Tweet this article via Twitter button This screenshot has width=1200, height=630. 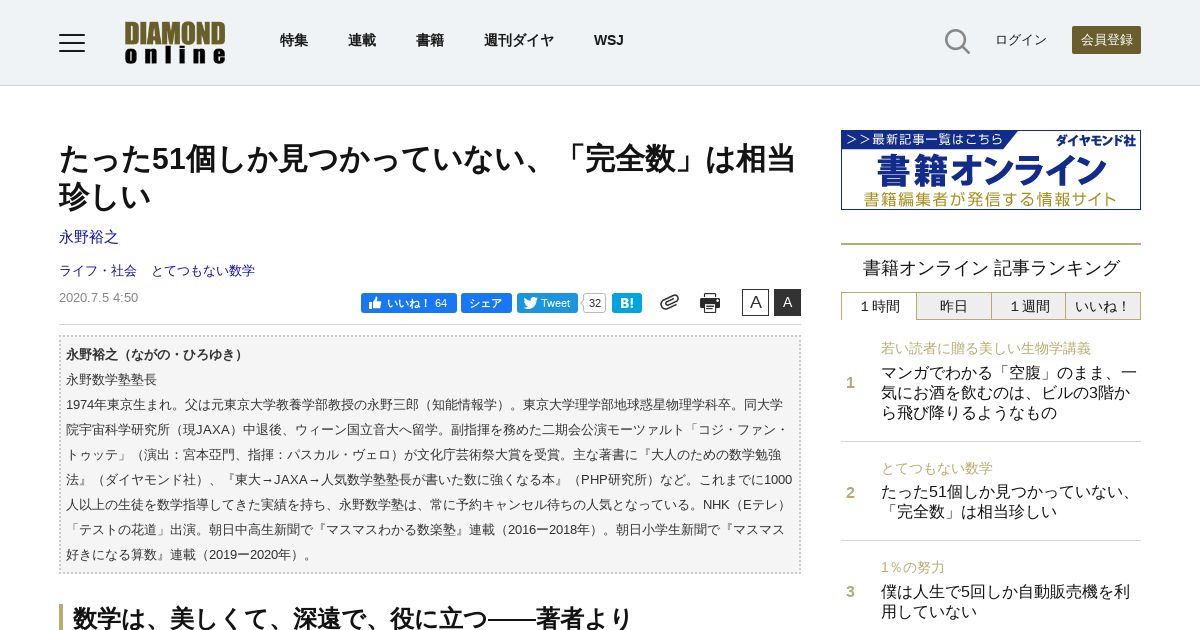547,303
